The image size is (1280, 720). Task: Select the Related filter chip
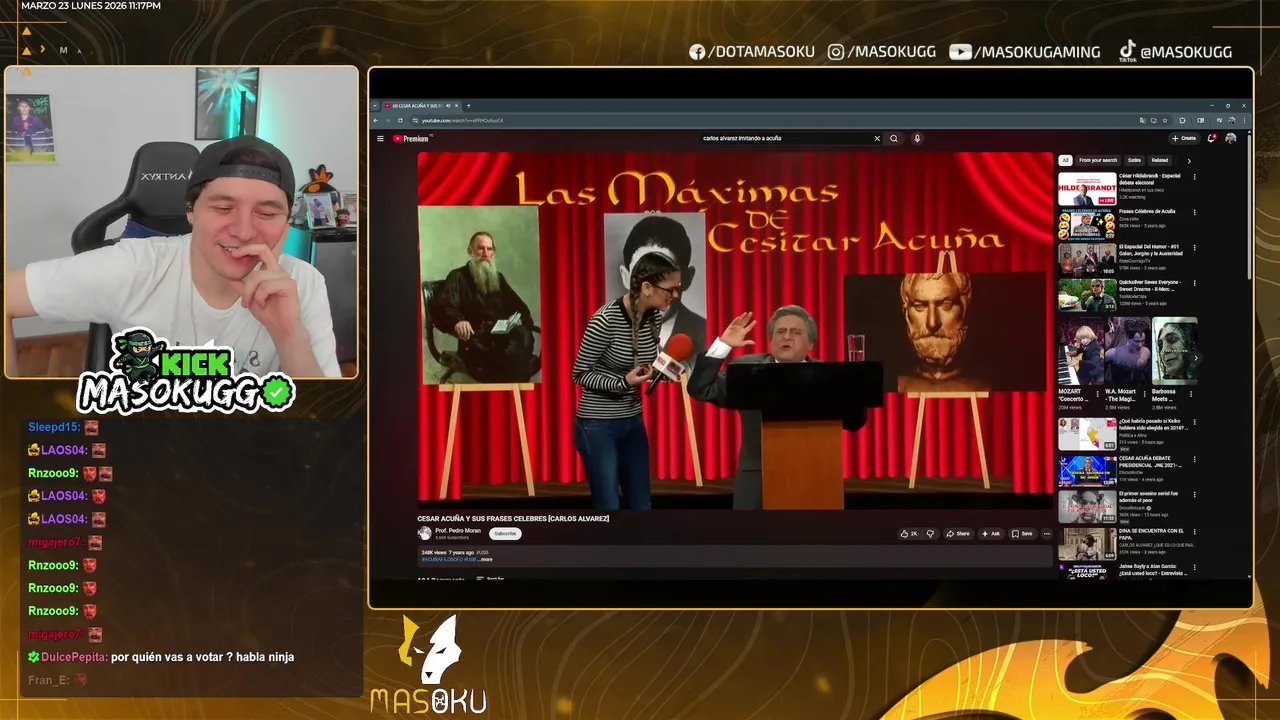pyautogui.click(x=1159, y=160)
